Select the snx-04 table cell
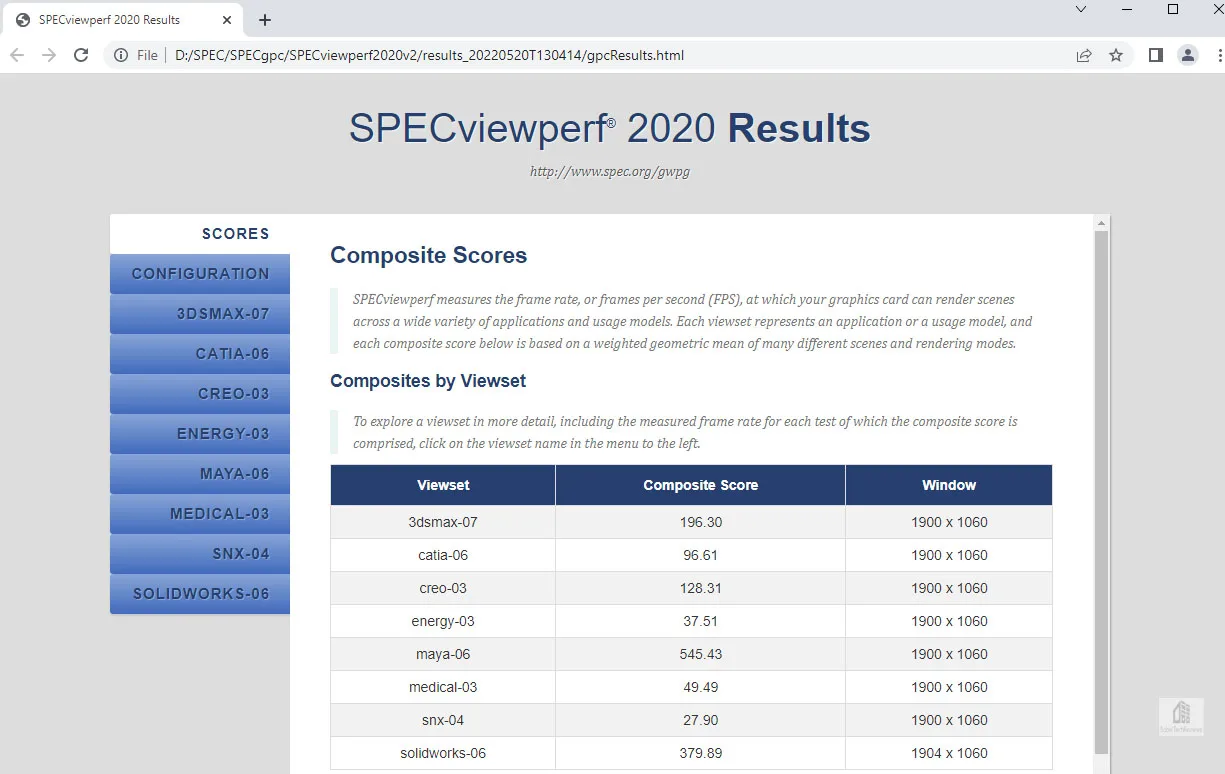The height and width of the screenshot is (774, 1225). click(x=443, y=720)
